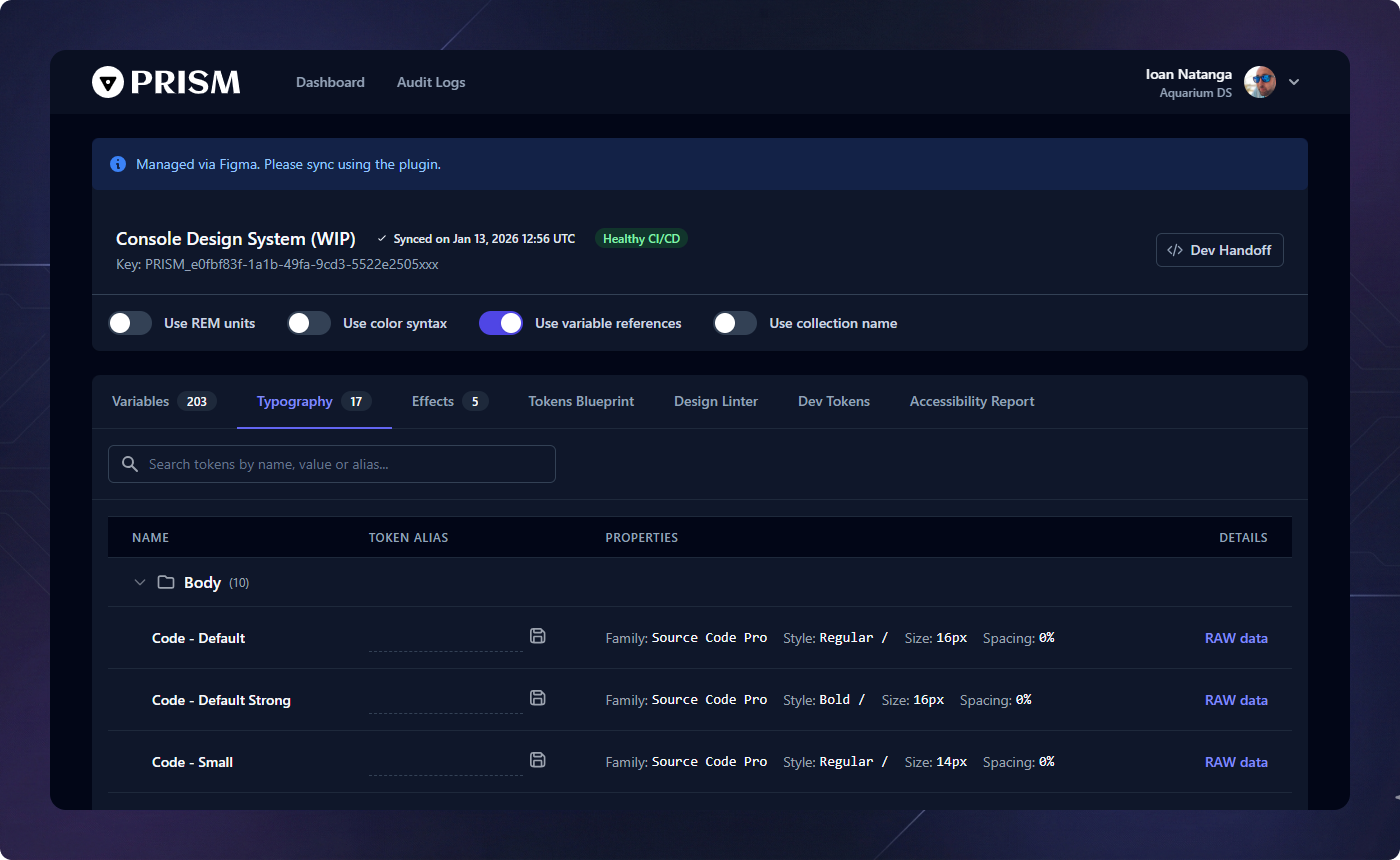Click the info icon in the Figma sync banner

pos(118,164)
